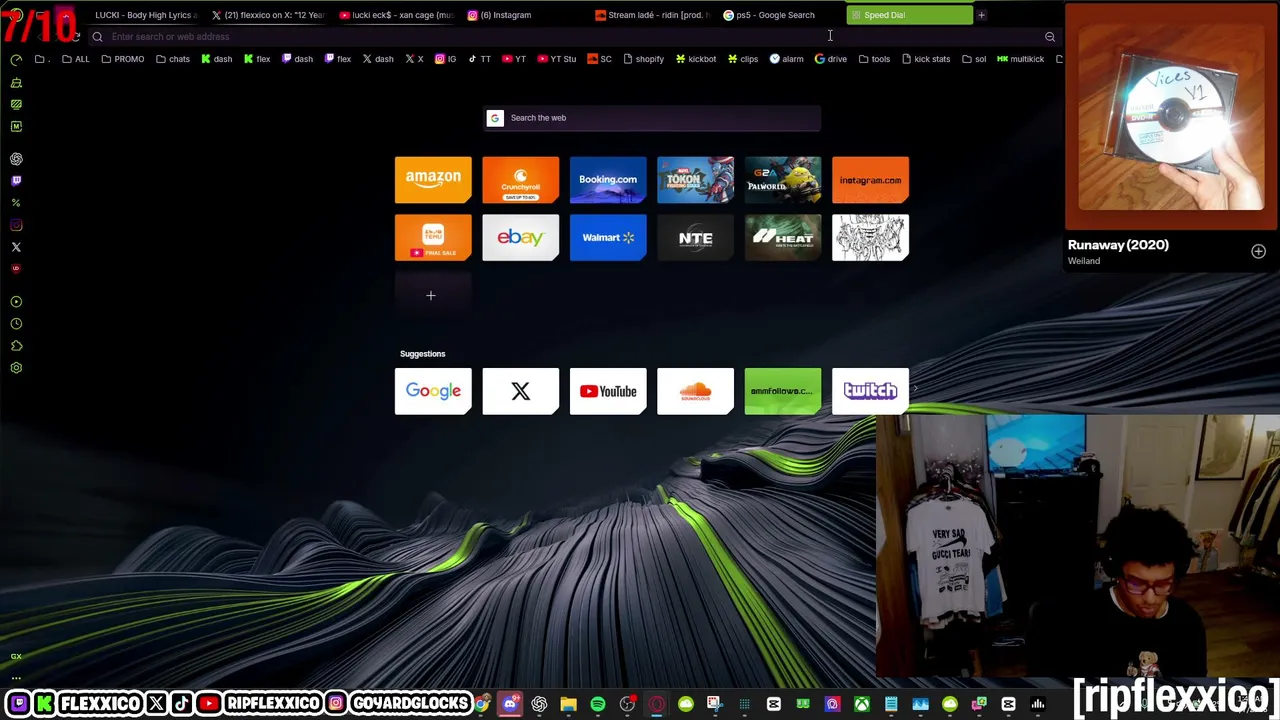Add 'Runaway (2020)' with the plus icon
The height and width of the screenshot is (720, 1280).
pos(1258,252)
